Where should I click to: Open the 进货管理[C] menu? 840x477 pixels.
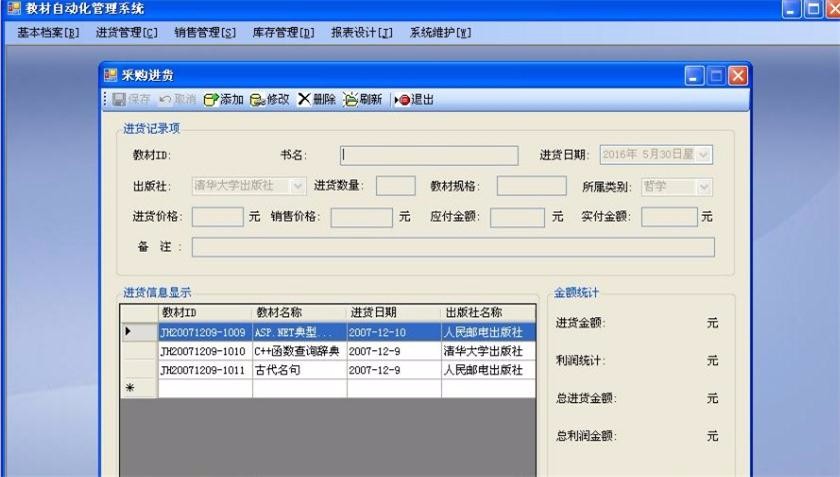coord(126,33)
